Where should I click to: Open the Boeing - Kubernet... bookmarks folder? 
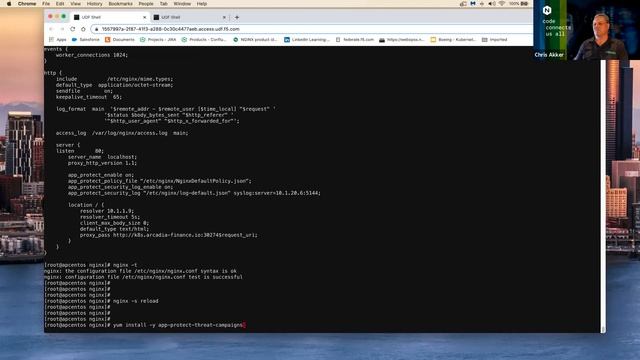[x=453, y=40]
